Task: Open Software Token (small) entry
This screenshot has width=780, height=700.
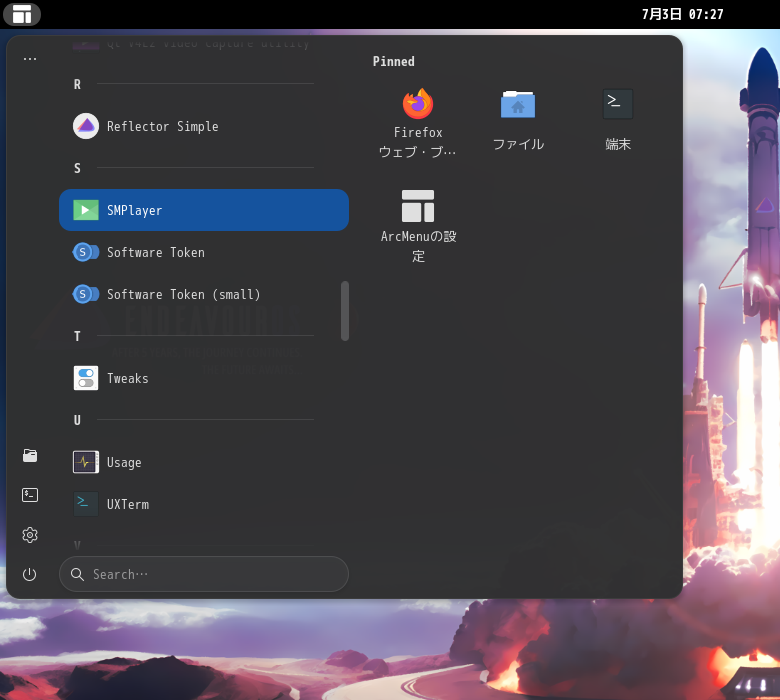Action: tap(204, 294)
